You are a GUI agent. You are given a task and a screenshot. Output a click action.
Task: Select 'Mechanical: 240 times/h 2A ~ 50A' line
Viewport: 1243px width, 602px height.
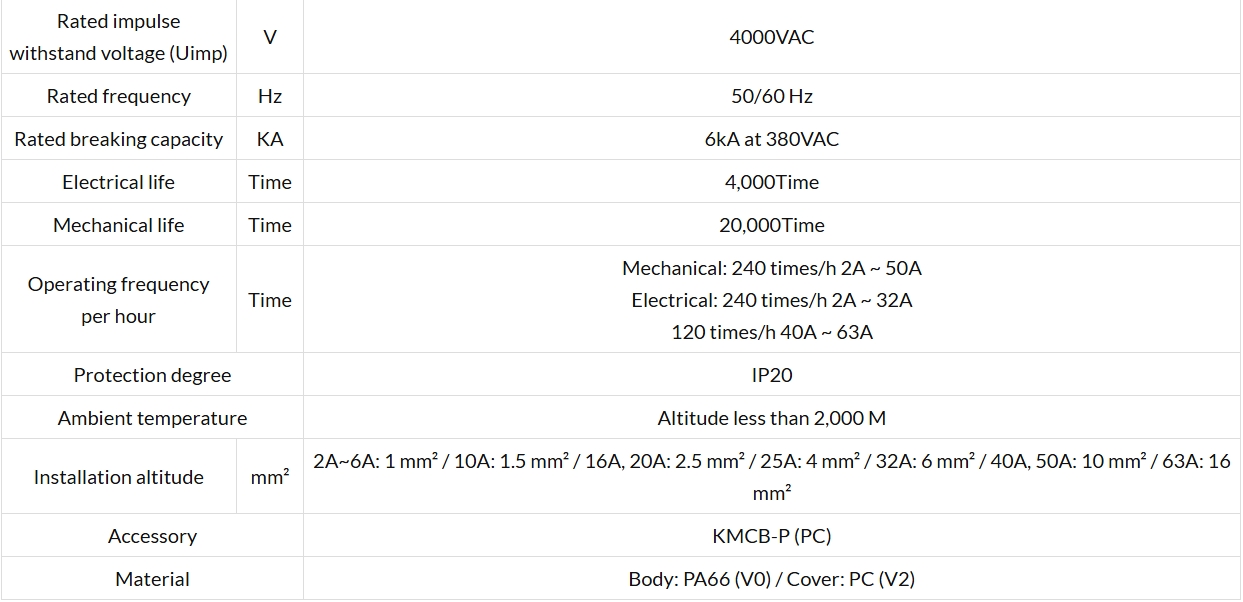coord(772,268)
